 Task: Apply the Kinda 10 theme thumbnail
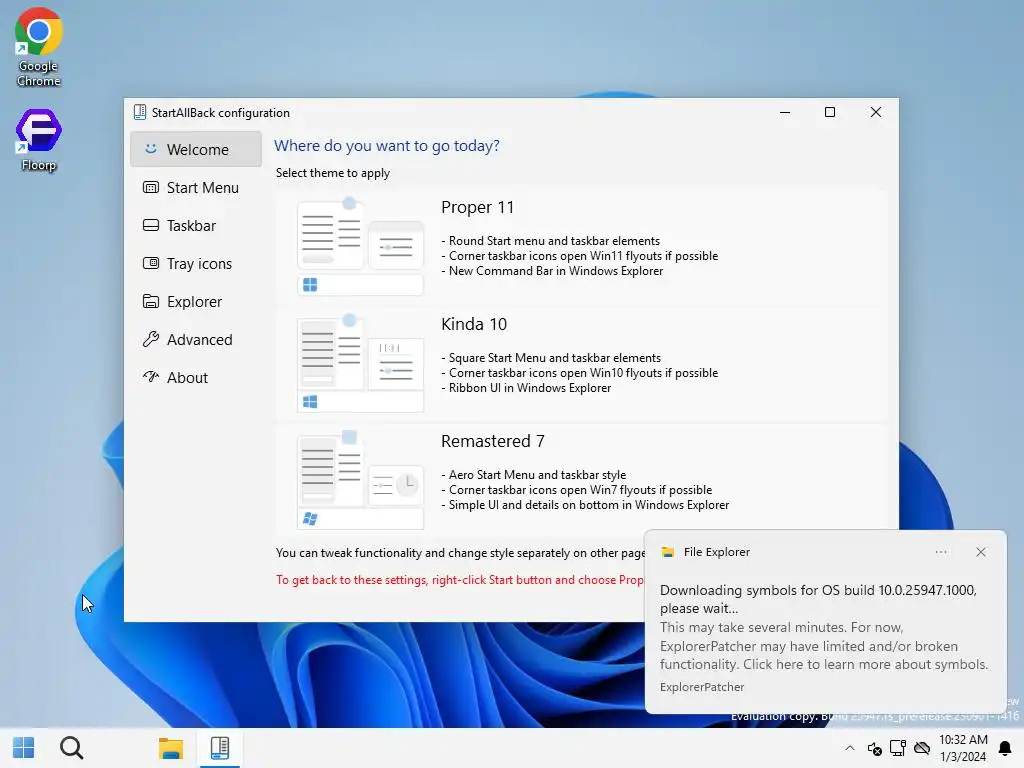click(x=360, y=364)
